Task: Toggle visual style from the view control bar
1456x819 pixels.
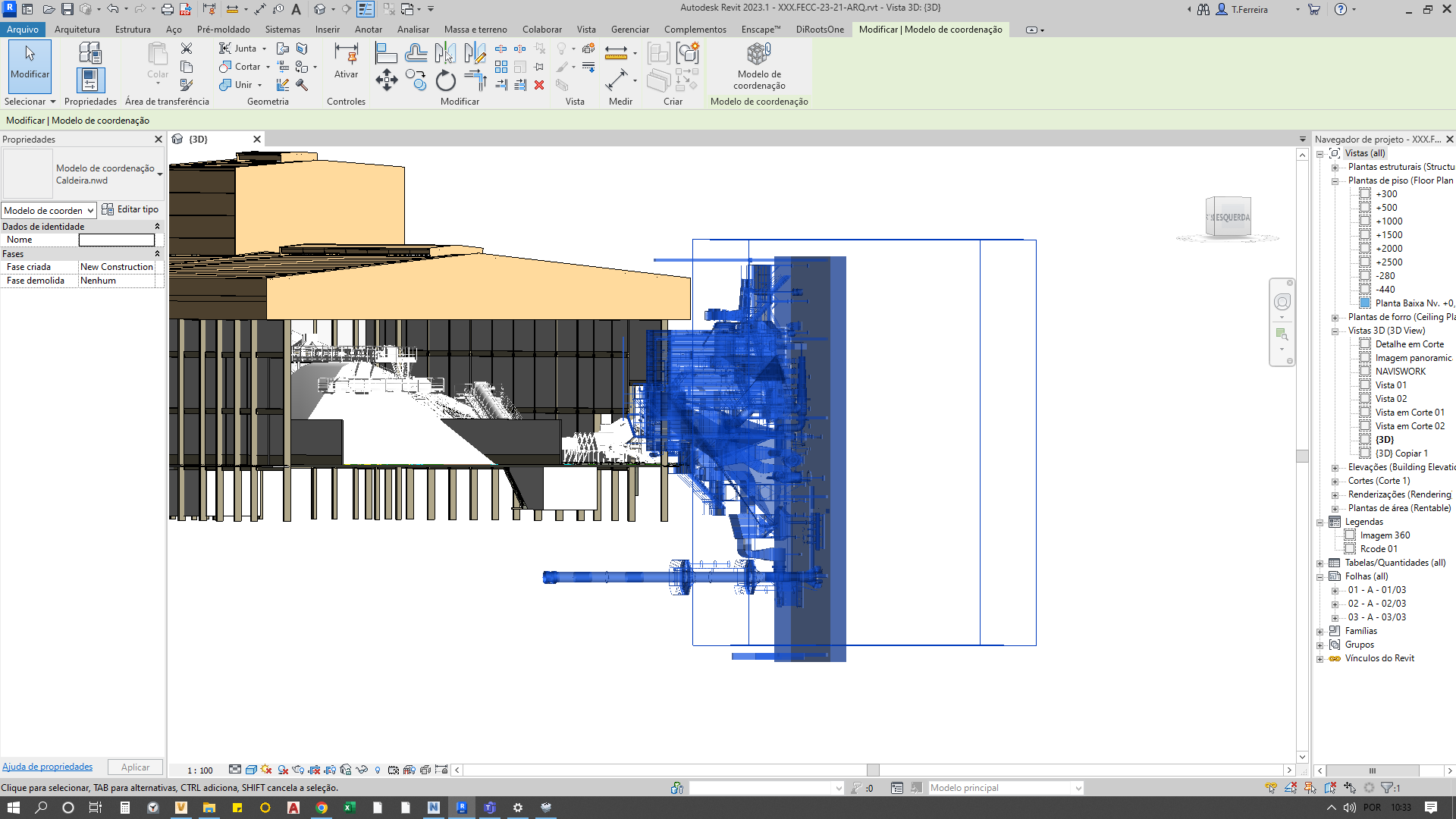Action: 251,770
